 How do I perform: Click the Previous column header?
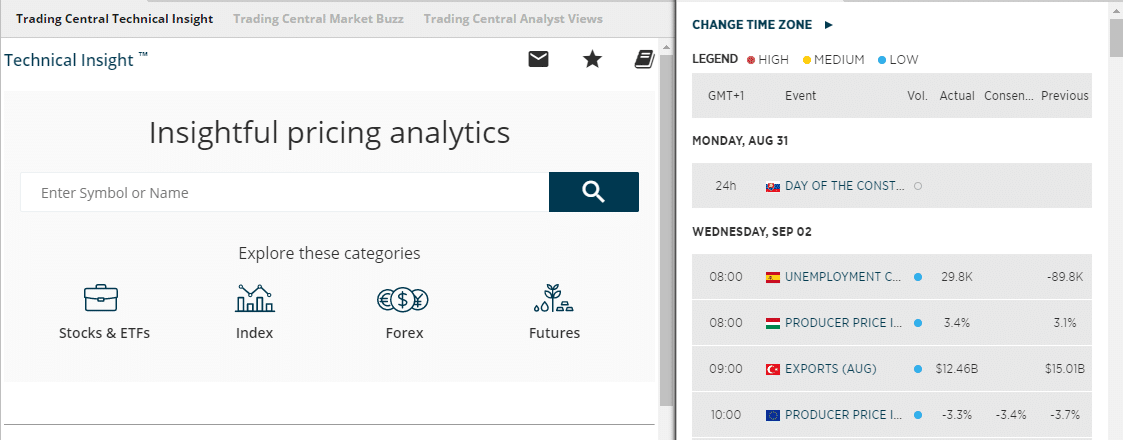[x=1065, y=96]
